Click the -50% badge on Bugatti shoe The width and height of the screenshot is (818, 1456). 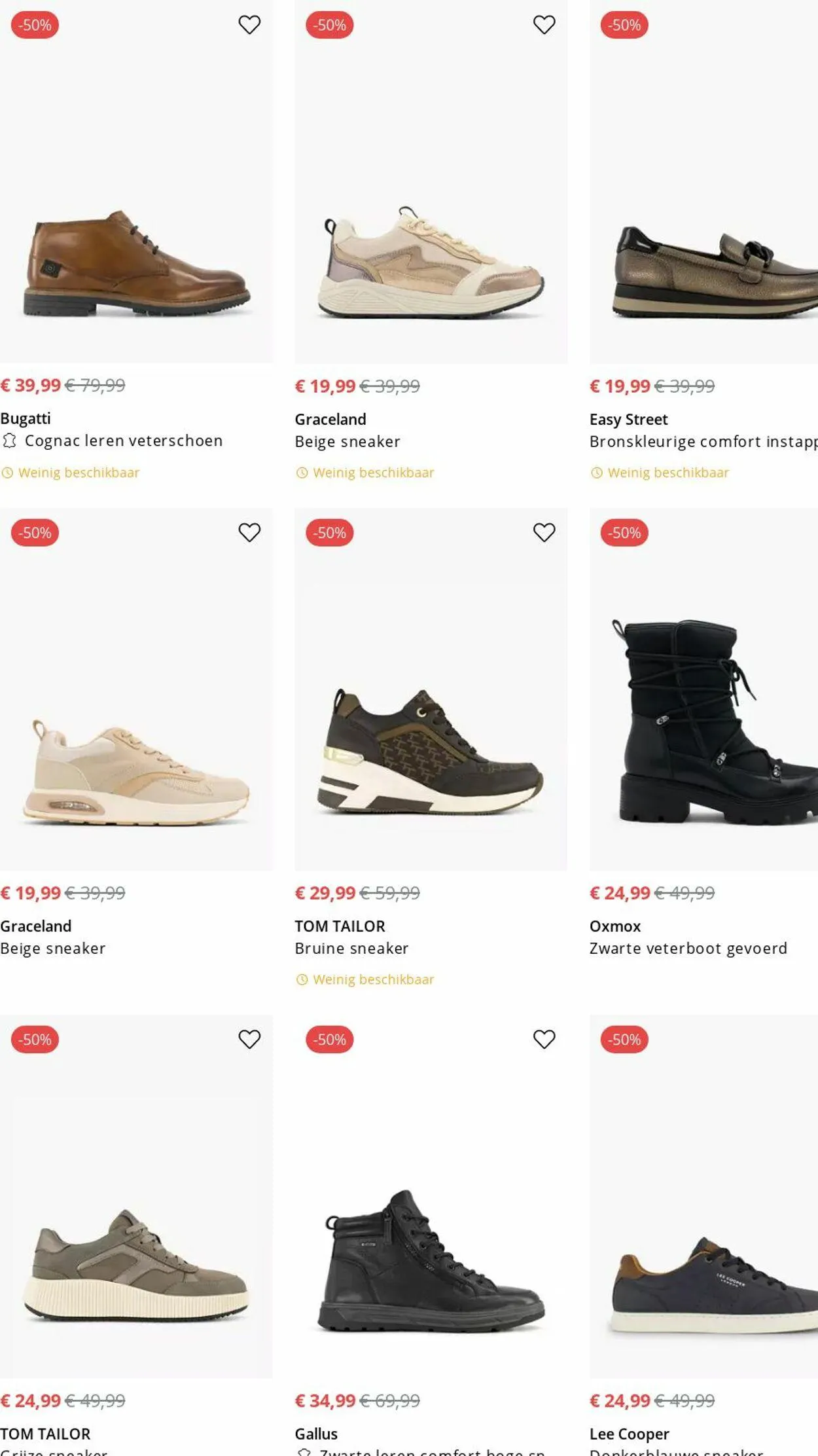[35, 25]
